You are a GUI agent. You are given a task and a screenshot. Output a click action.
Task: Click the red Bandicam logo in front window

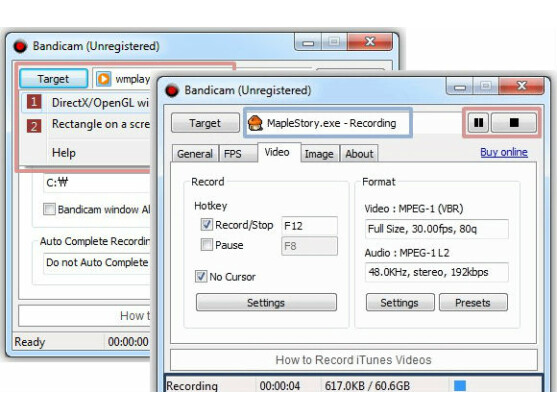172,91
